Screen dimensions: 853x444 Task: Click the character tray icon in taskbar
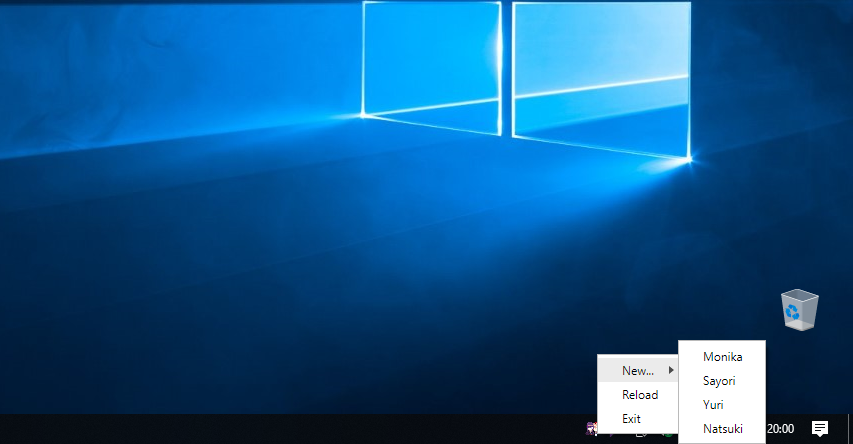(591, 429)
